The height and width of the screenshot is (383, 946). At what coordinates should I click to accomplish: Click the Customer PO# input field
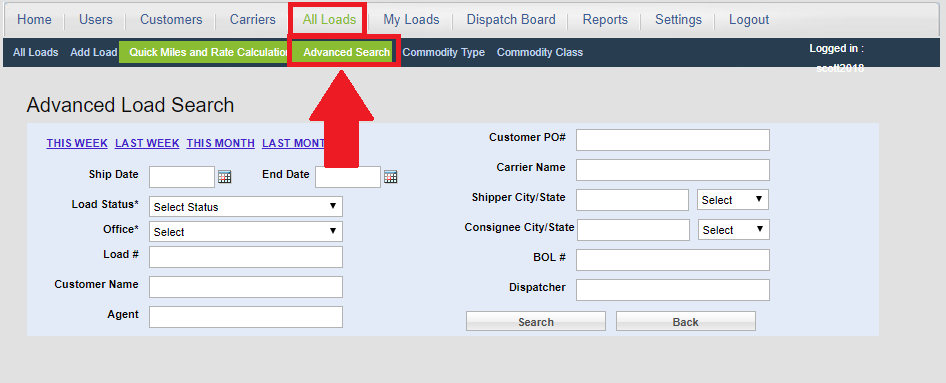tap(673, 140)
